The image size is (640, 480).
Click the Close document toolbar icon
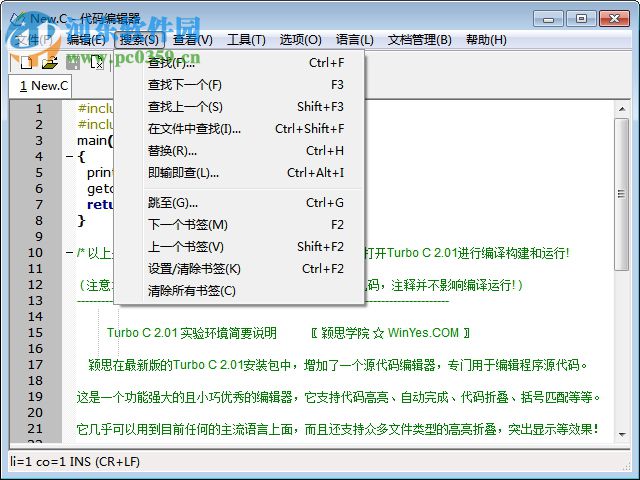point(97,62)
